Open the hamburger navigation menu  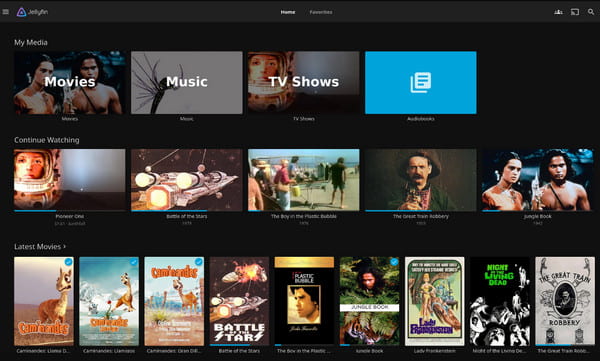(5, 12)
